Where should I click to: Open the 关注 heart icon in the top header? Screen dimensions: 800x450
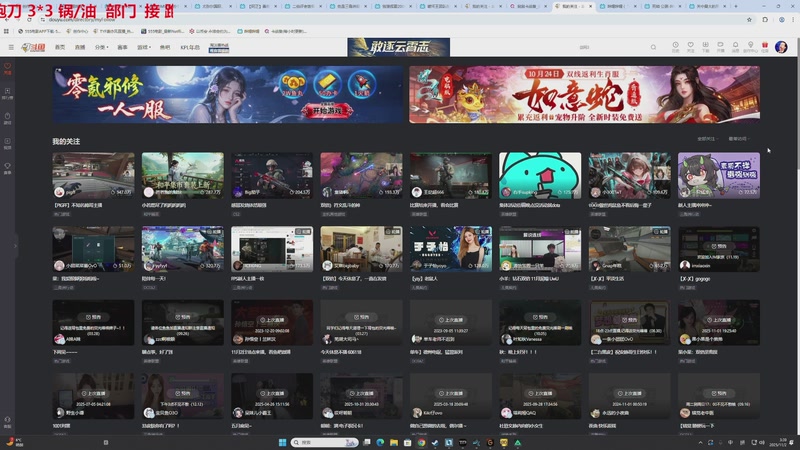(x=690, y=47)
